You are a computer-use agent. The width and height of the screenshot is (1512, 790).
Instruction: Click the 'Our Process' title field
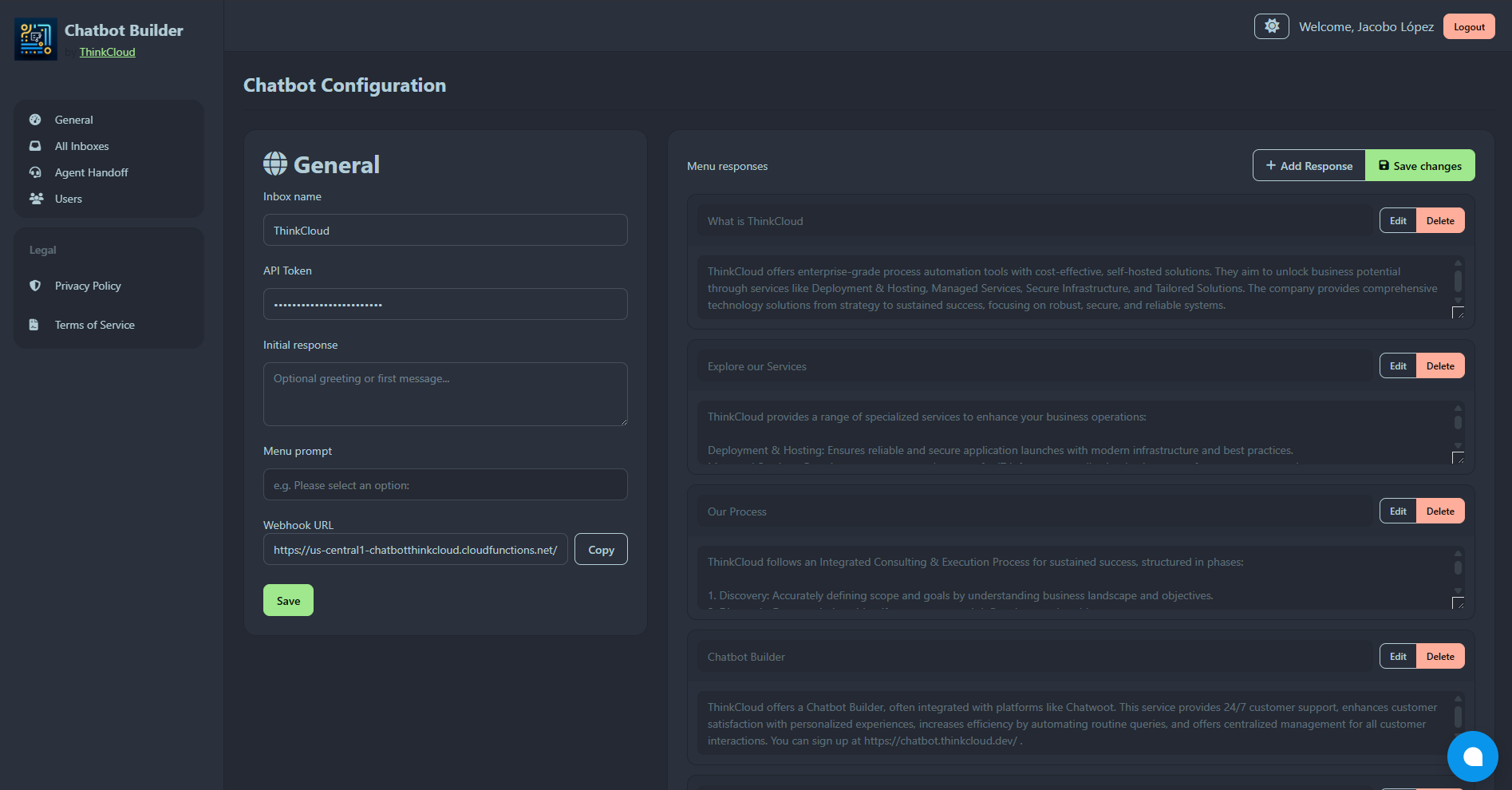coord(1036,511)
